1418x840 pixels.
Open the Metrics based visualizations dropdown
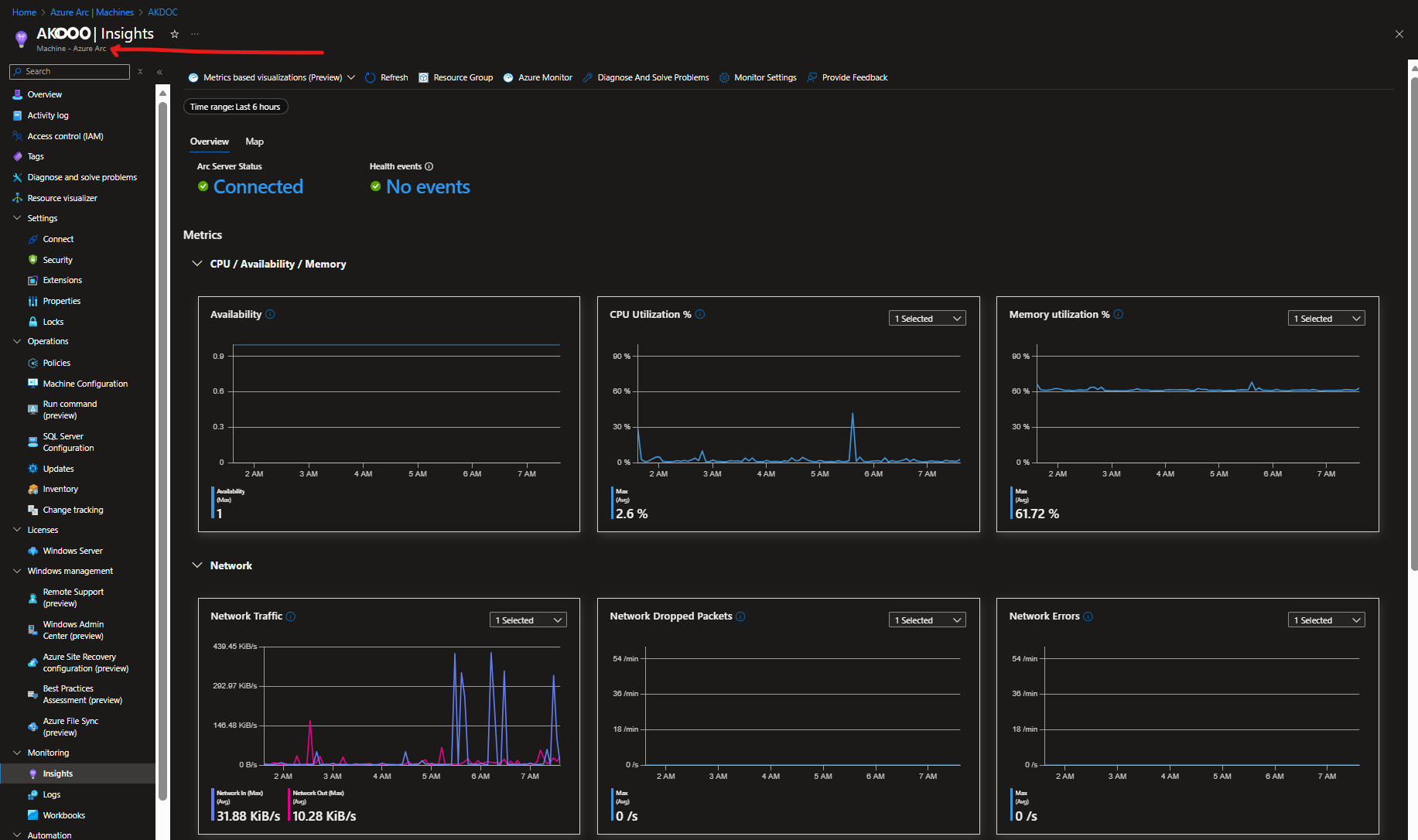tap(272, 77)
